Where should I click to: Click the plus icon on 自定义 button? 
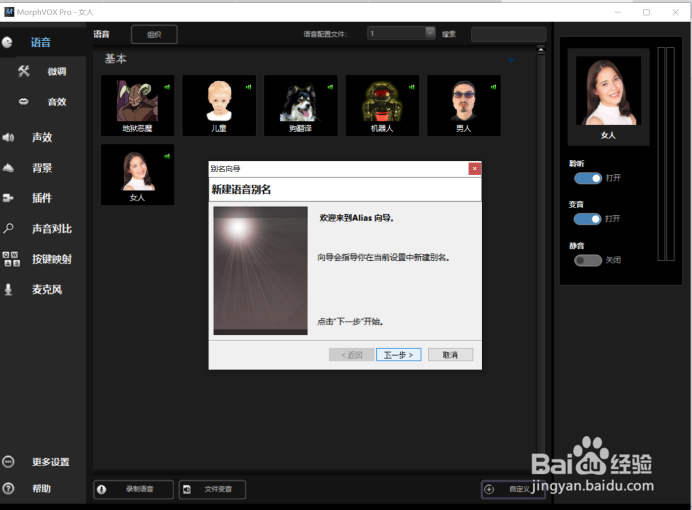(x=489, y=489)
